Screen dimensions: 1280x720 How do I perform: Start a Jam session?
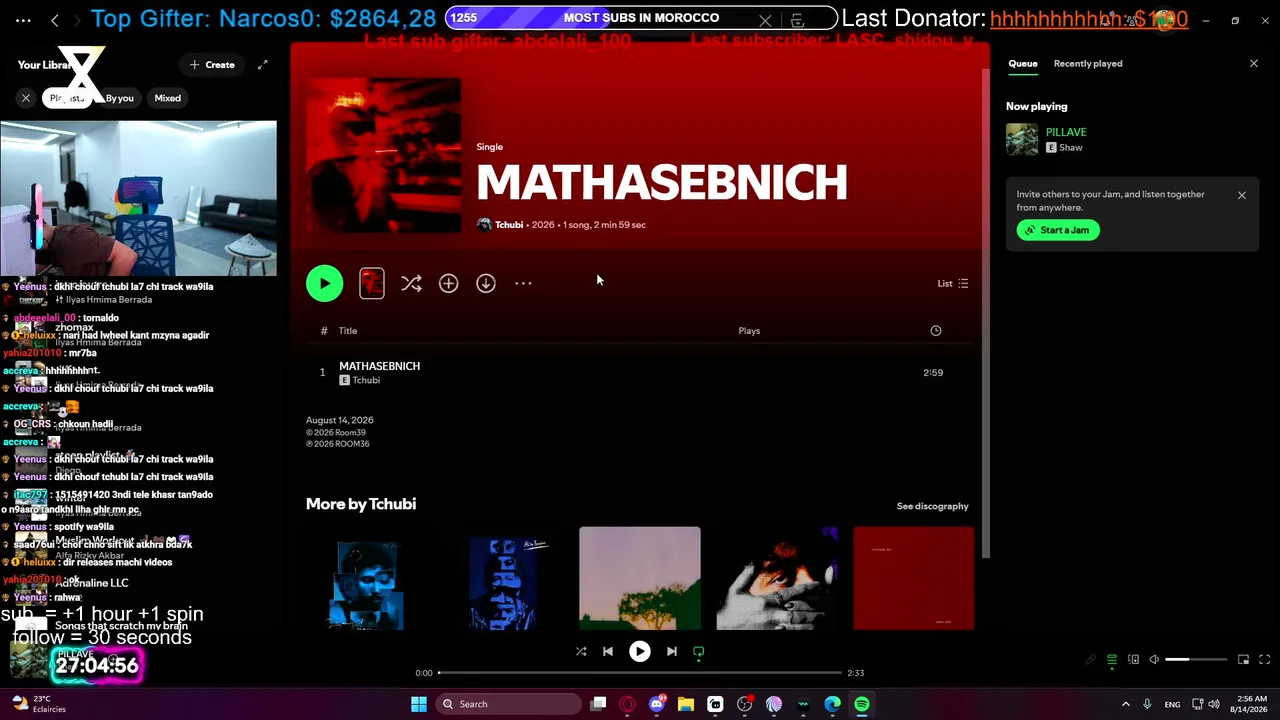pyautogui.click(x=1058, y=230)
